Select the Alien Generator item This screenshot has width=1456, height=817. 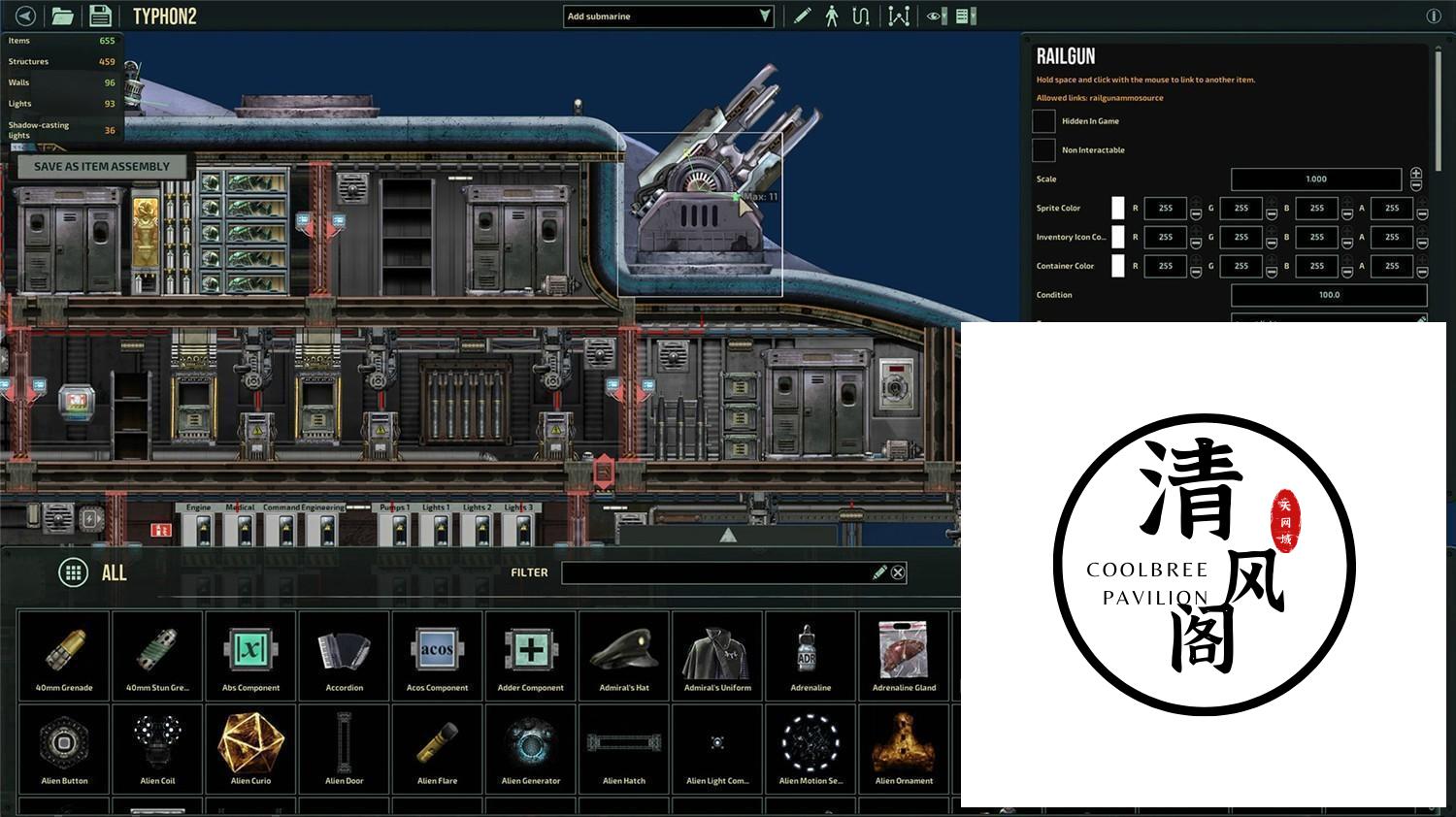point(531,748)
